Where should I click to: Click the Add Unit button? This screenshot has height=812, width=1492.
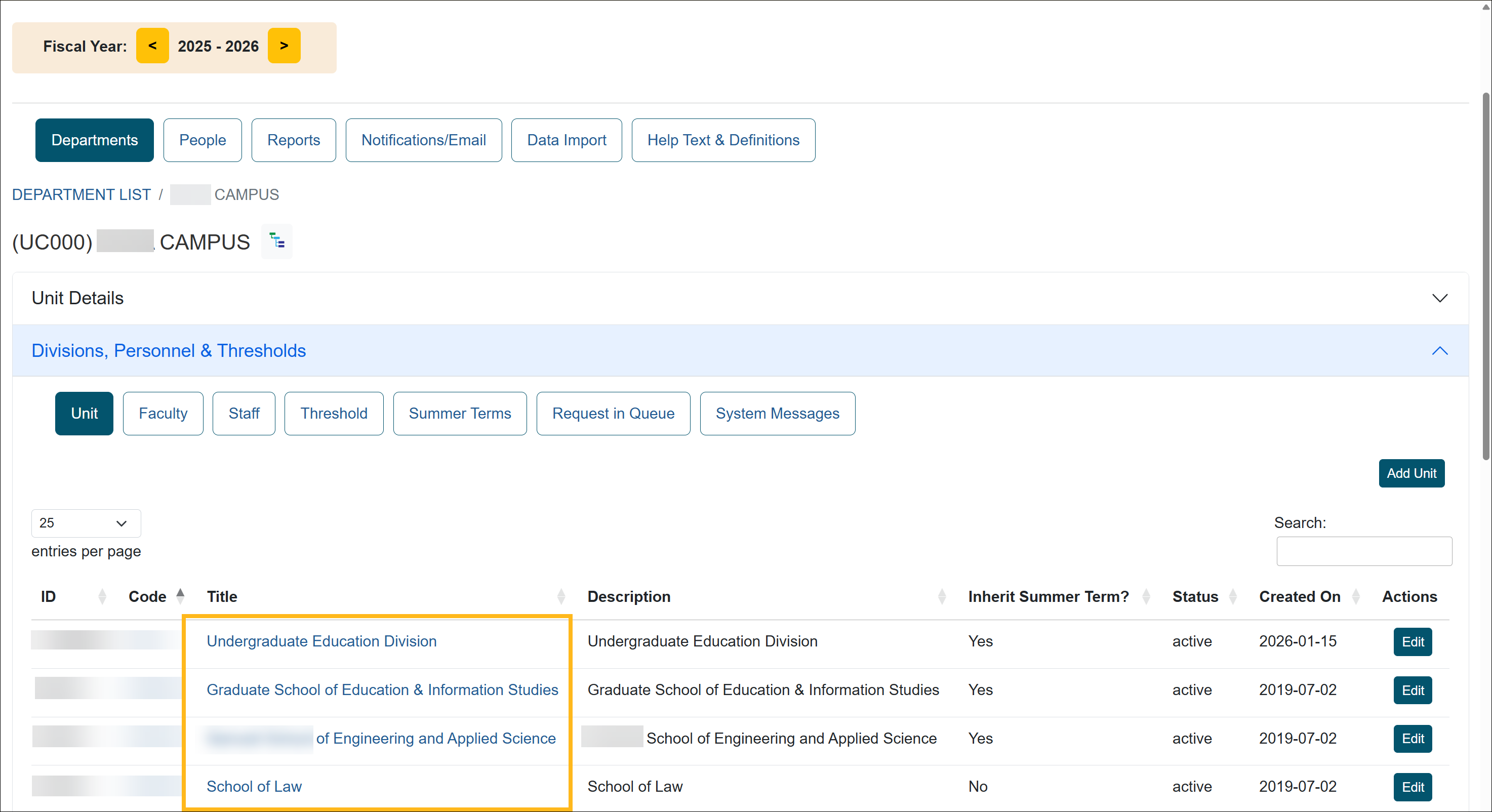1411,473
